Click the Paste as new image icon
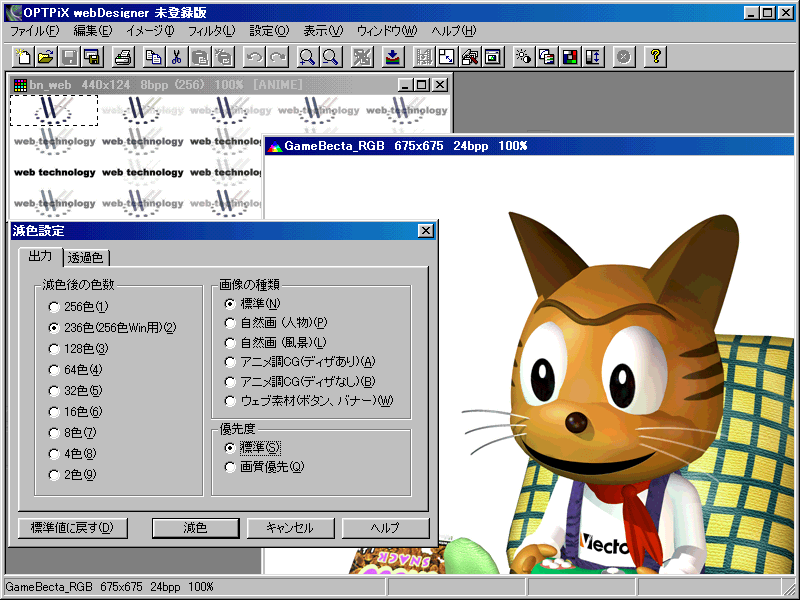This screenshot has width=800, height=600. coord(223,57)
